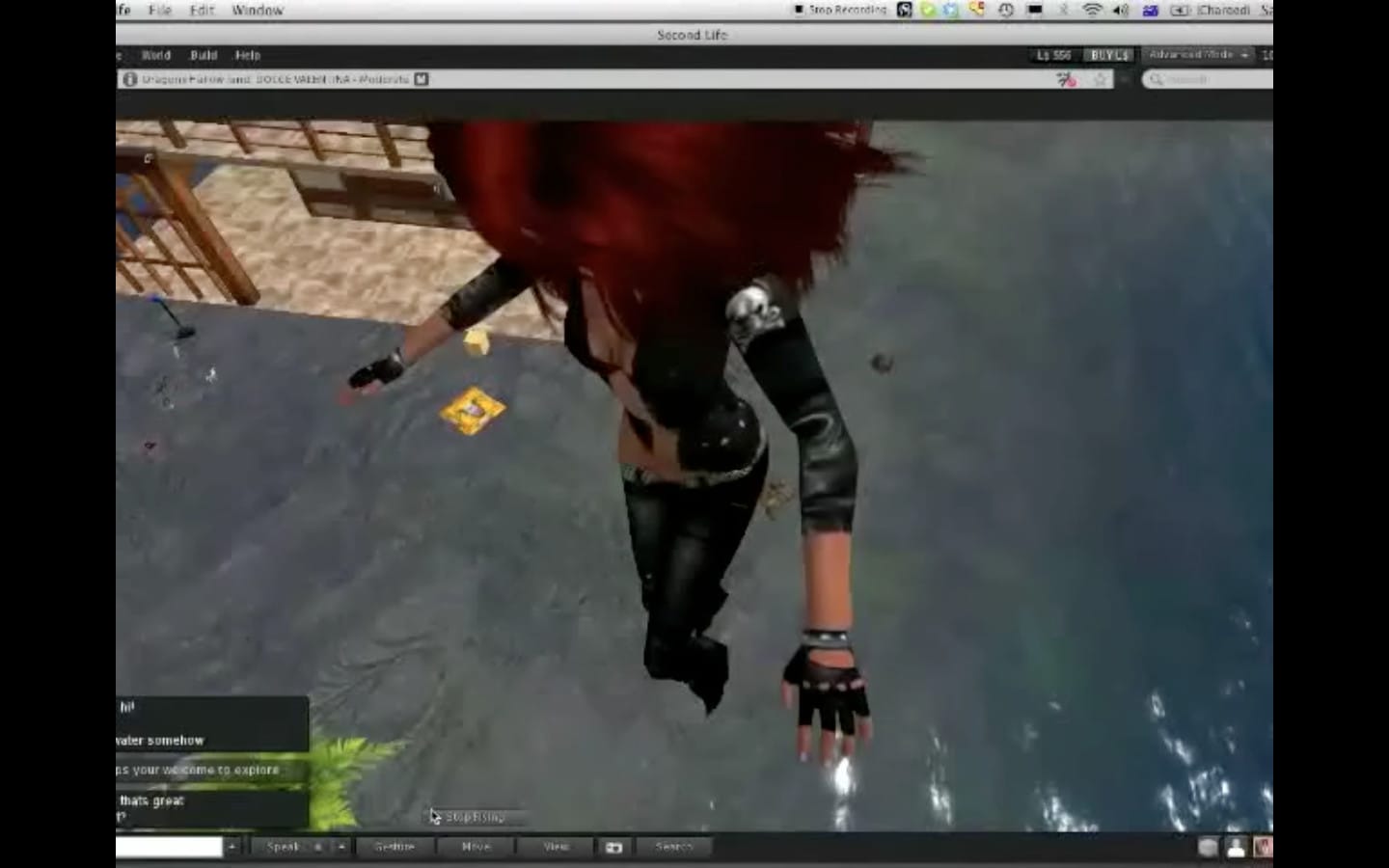Open the gray chat bubble icon at bottom right

pyautogui.click(x=1208, y=847)
